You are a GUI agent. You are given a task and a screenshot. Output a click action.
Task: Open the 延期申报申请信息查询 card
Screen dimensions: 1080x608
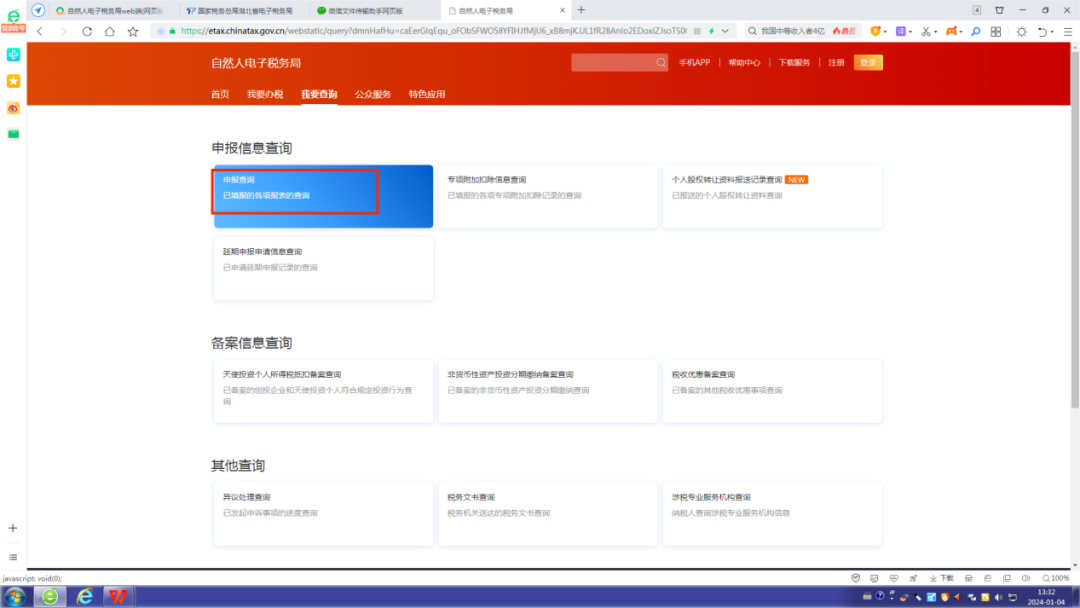[x=323, y=269]
